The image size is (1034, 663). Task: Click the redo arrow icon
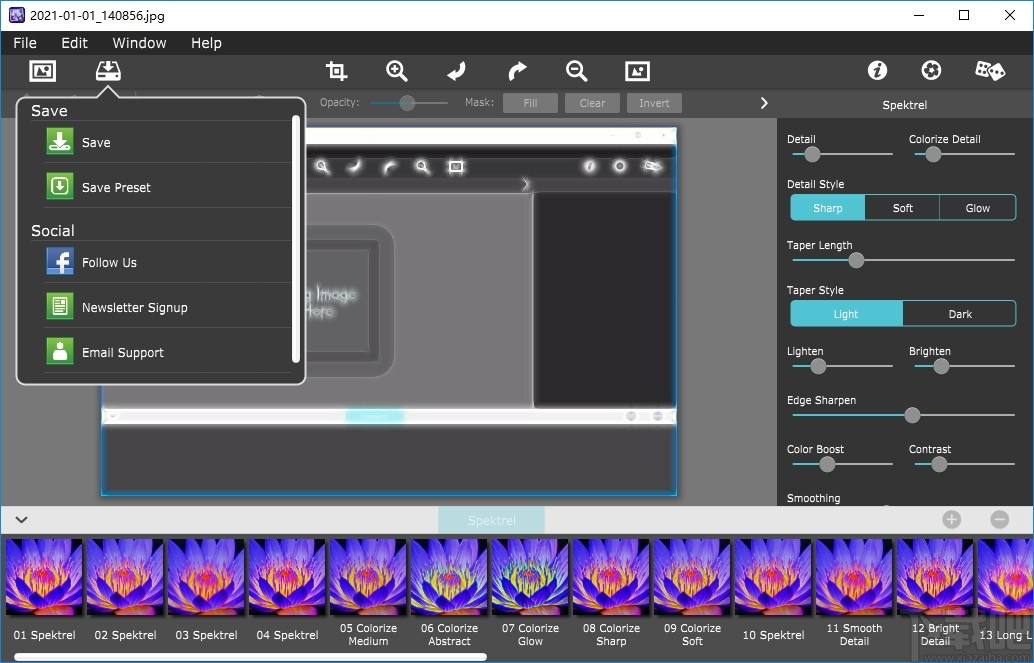[x=517, y=71]
